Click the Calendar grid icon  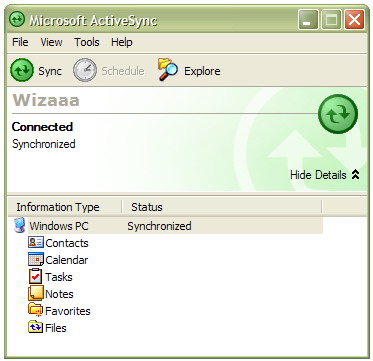click(x=36, y=259)
